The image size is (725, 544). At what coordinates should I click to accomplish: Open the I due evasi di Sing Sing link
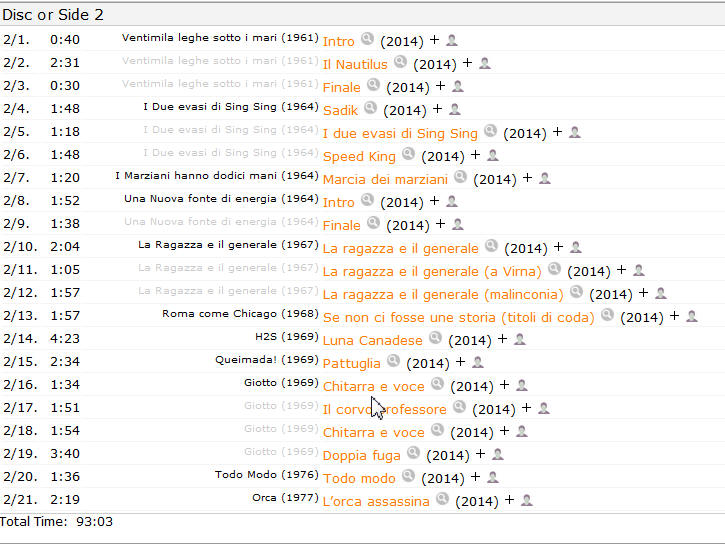point(400,134)
